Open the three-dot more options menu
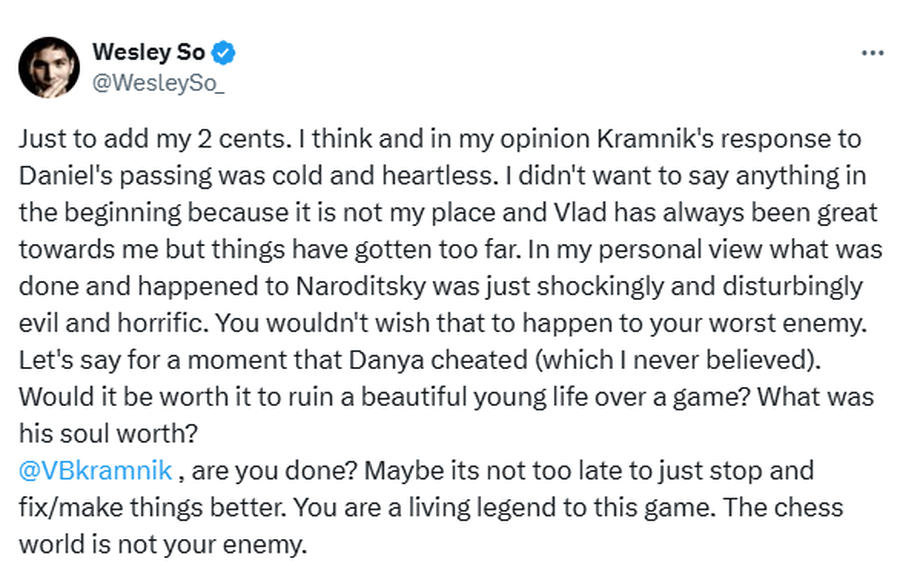The height and width of the screenshot is (587, 900). [x=871, y=53]
